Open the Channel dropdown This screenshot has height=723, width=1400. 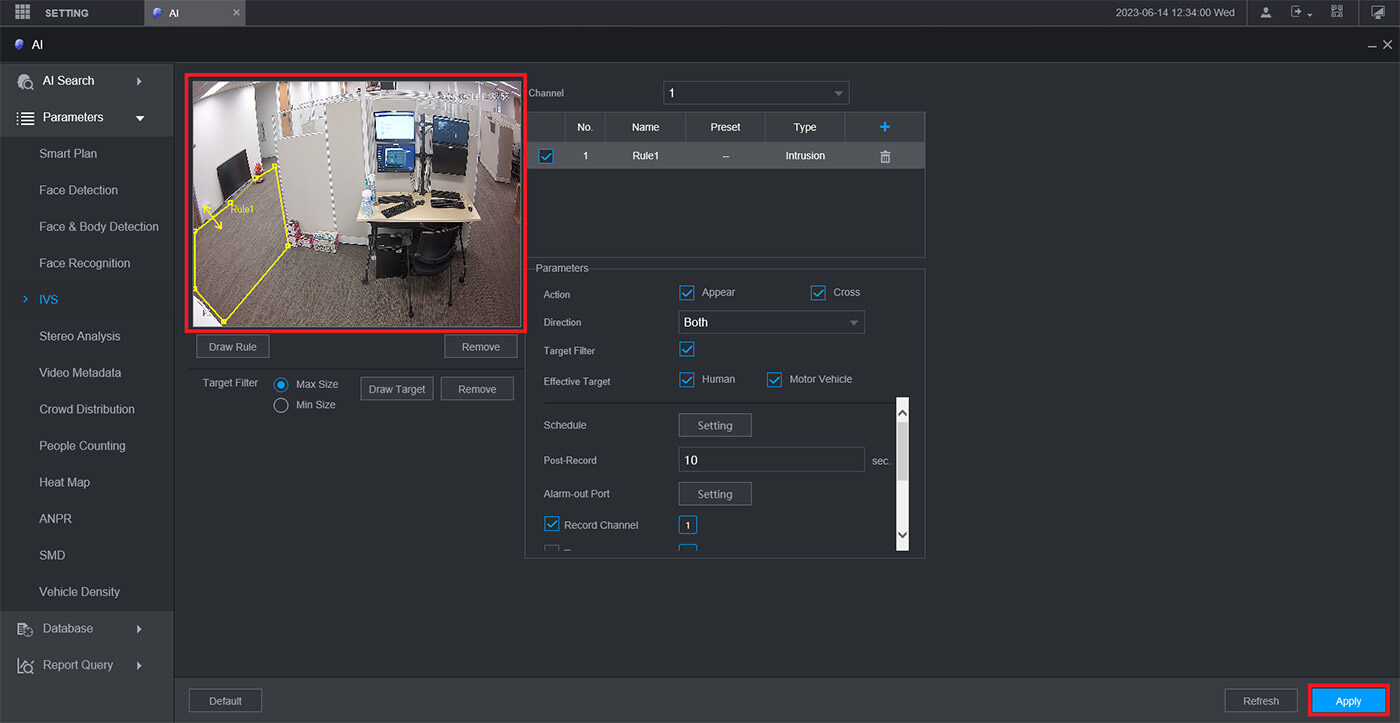[756, 93]
